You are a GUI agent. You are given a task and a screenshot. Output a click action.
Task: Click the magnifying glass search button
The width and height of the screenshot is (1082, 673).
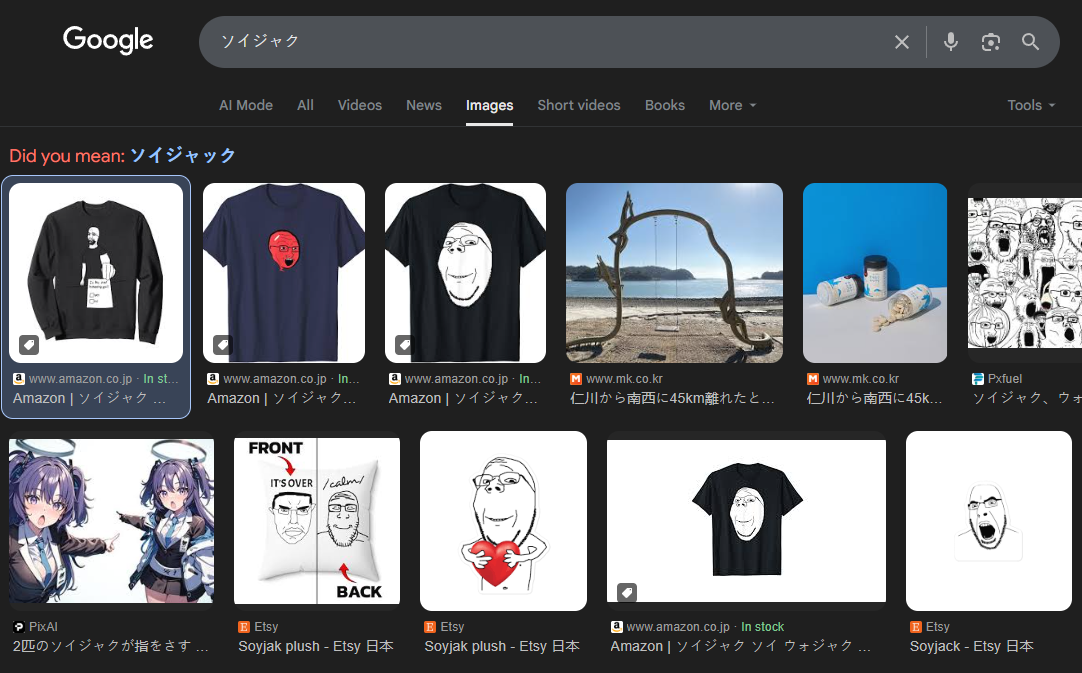1030,42
